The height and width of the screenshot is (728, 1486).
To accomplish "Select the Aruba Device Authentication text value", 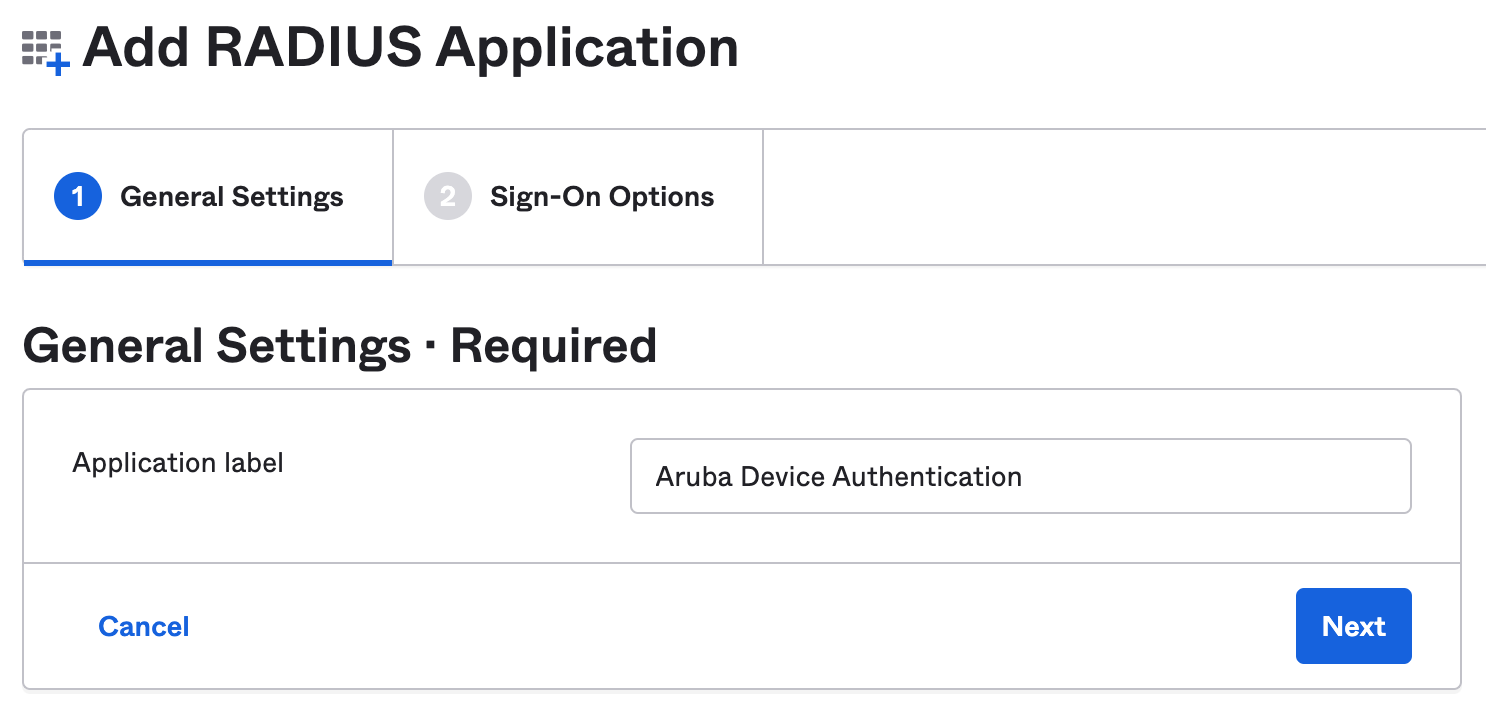I will pos(838,477).
